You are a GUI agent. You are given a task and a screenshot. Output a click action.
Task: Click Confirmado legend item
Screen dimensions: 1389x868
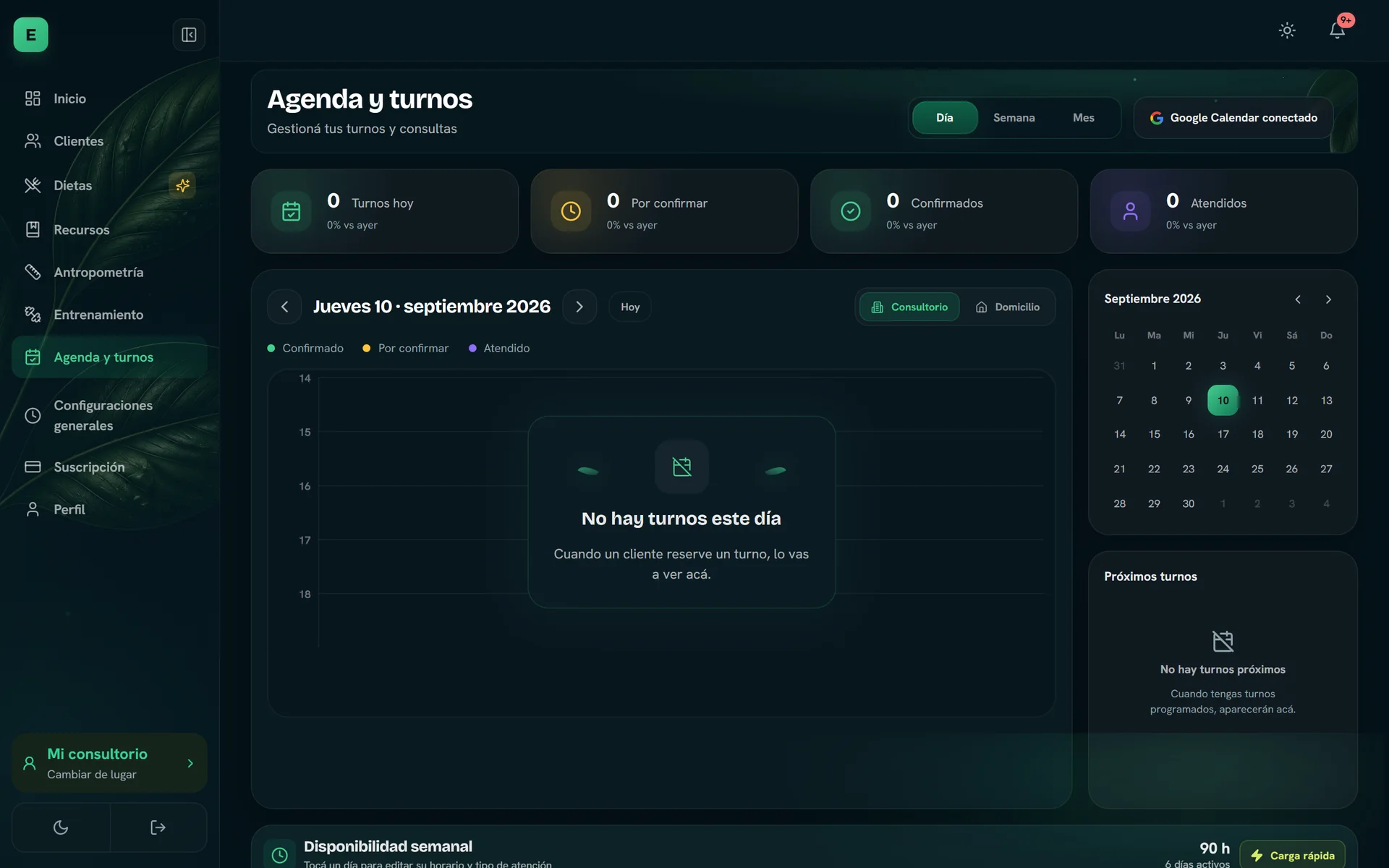point(305,348)
